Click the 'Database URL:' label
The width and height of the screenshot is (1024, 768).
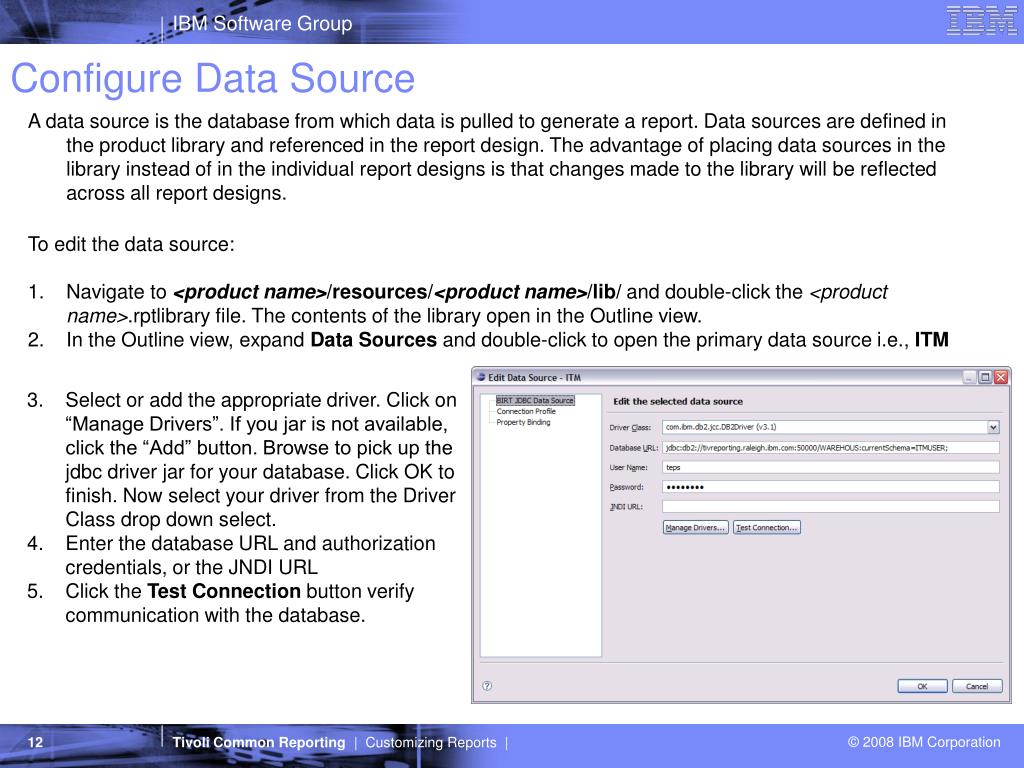[x=633, y=448]
